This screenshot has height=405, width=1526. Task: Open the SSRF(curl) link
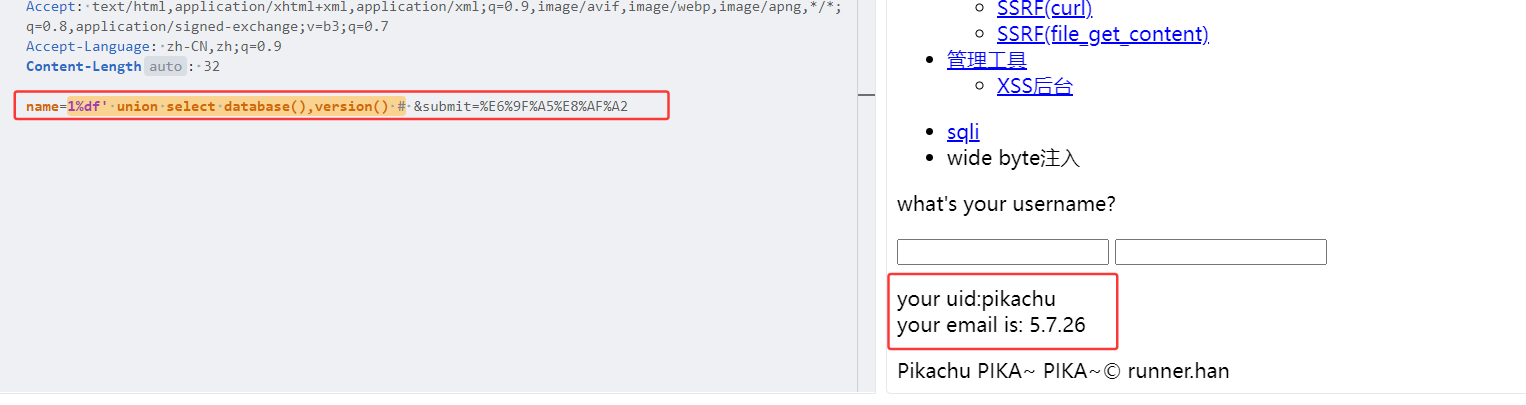click(1044, 9)
